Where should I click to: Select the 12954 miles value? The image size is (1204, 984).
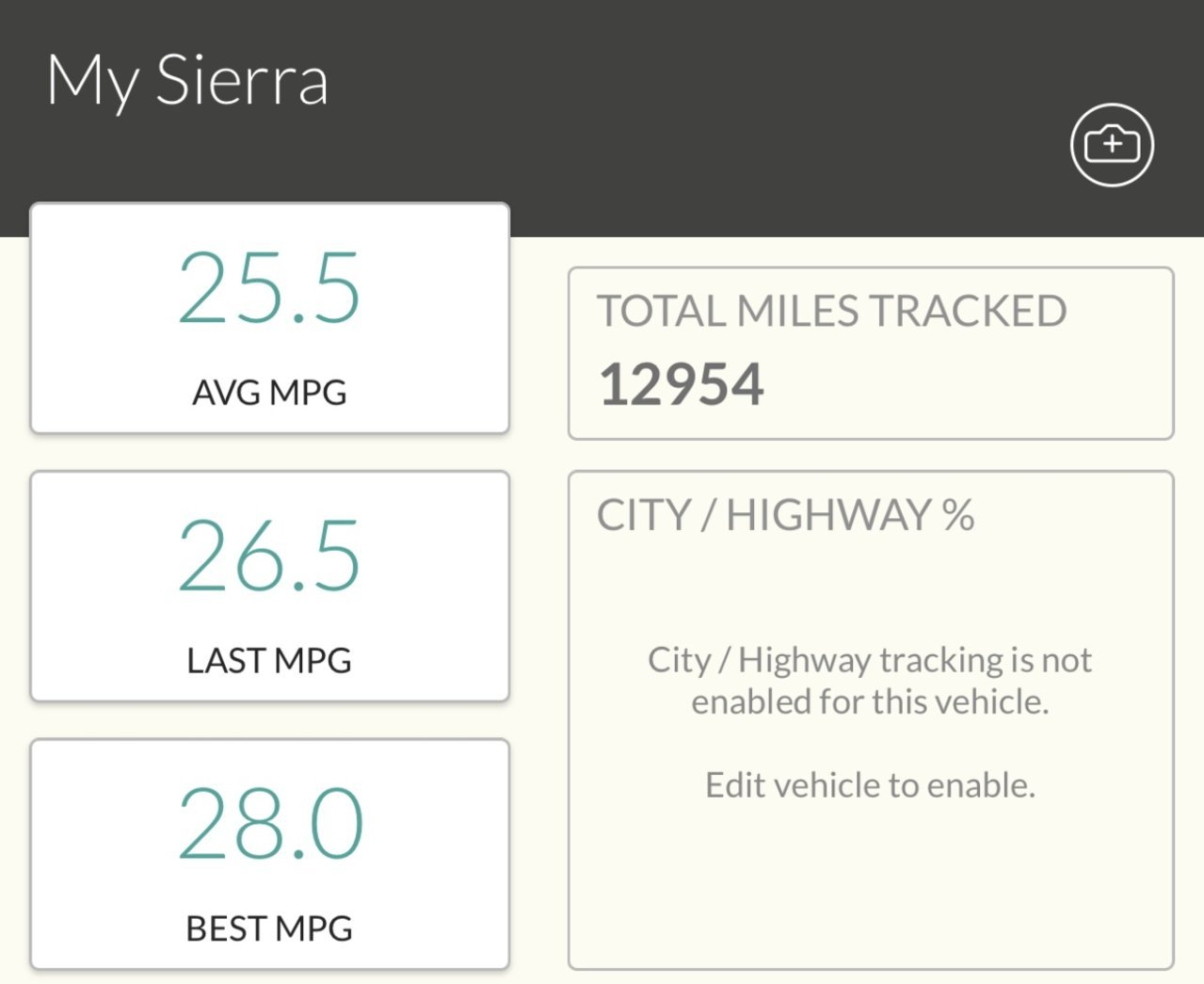click(x=682, y=384)
